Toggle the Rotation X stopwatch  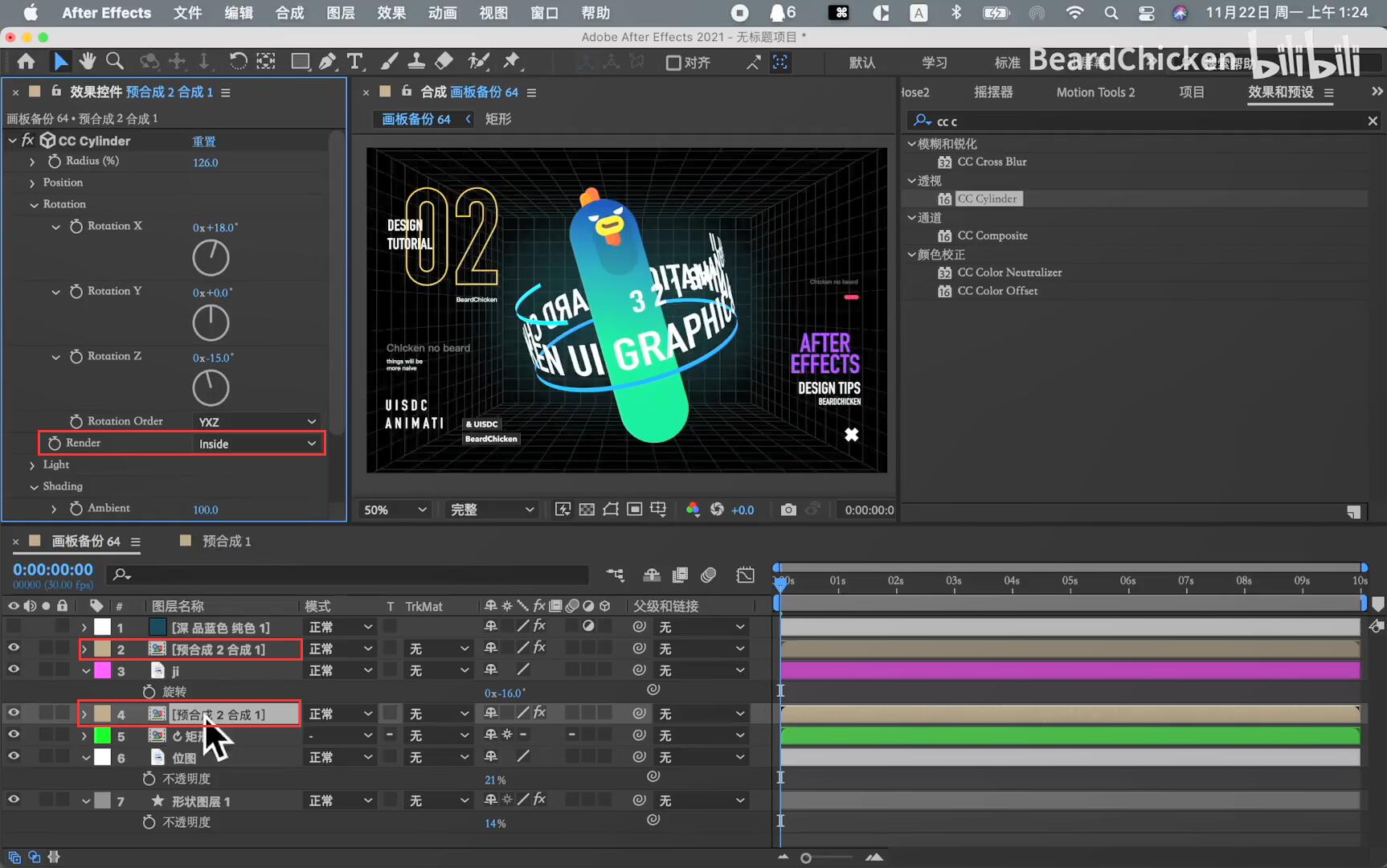pyautogui.click(x=76, y=227)
